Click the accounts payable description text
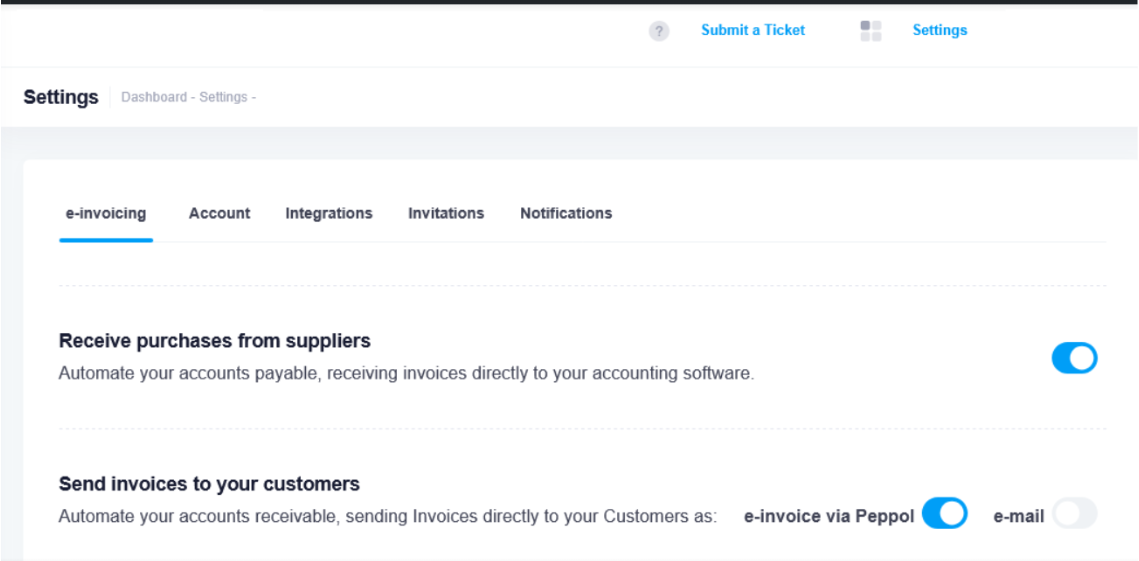This screenshot has width=1139, height=561. point(406,374)
